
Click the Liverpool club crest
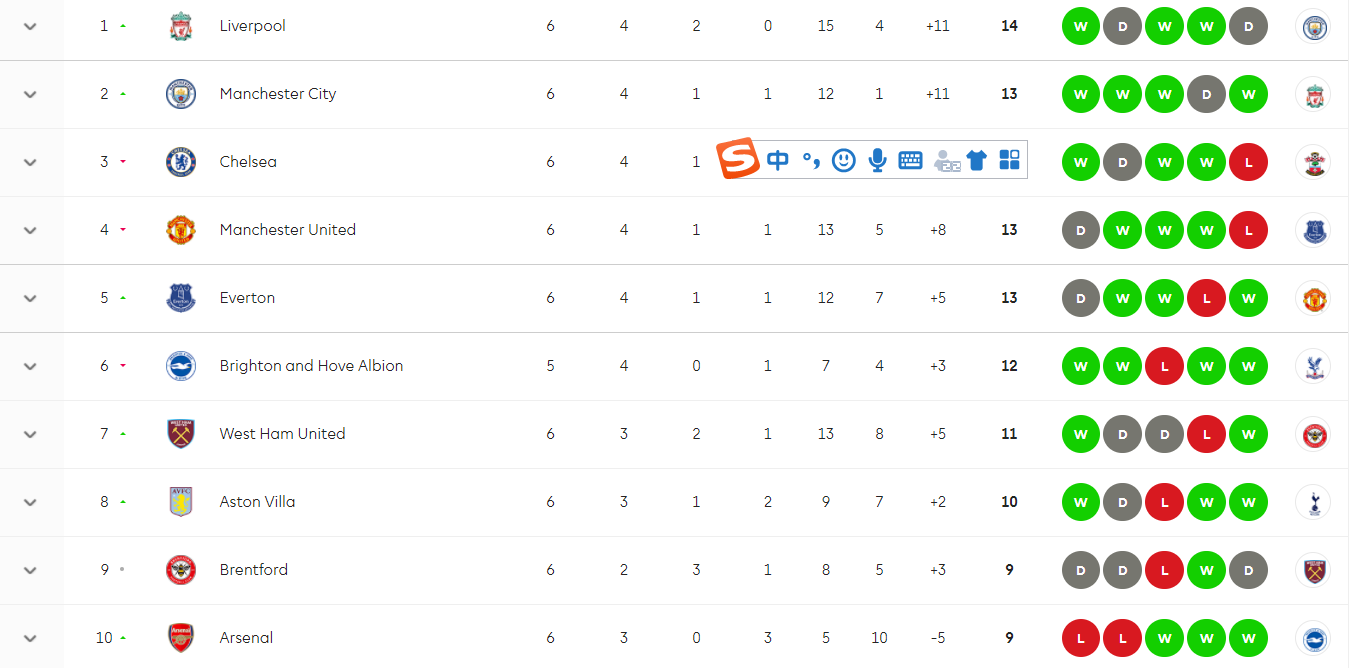point(181,26)
